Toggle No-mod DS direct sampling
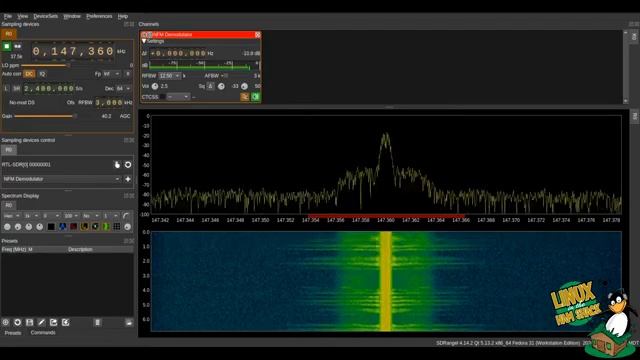The height and width of the screenshot is (360, 640). 22,102
